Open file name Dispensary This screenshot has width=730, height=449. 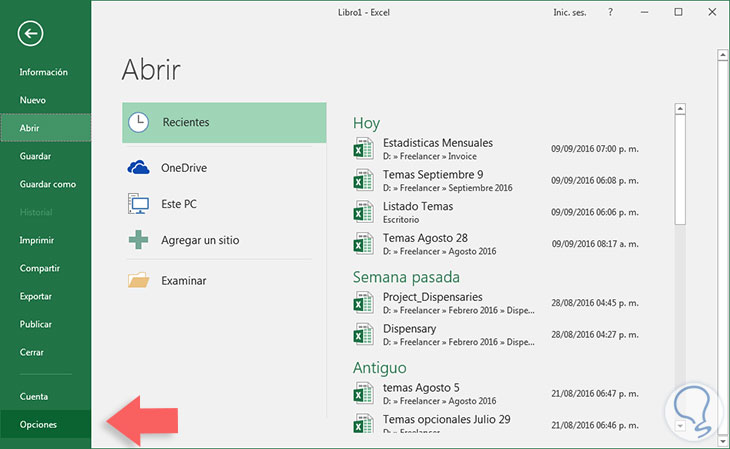409,329
